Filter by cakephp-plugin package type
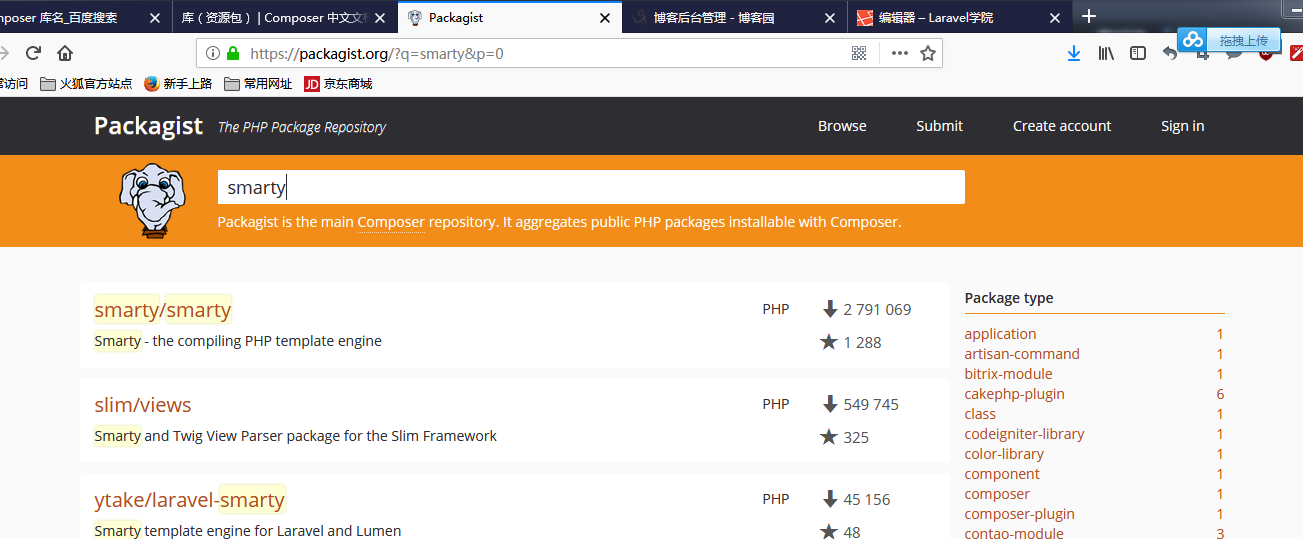Screen dimensions: 1303x539 [1014, 394]
